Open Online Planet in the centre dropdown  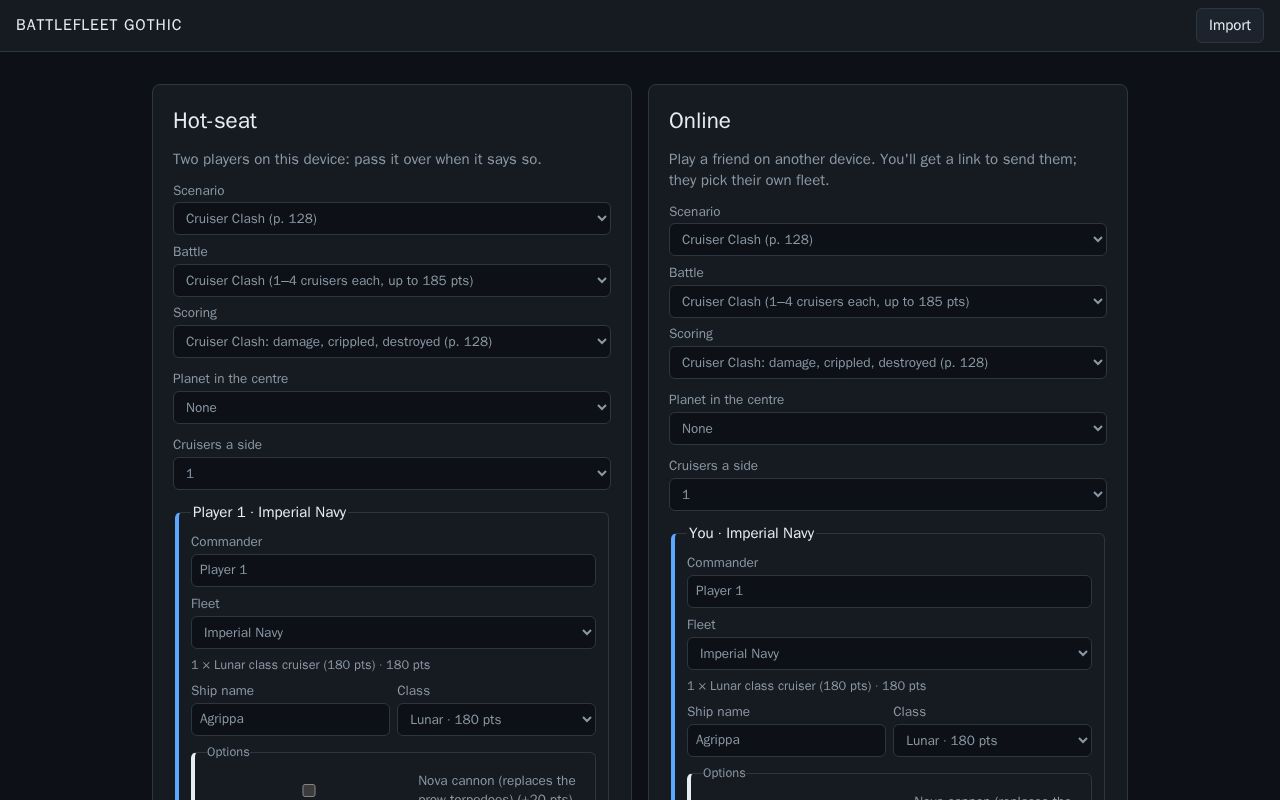[888, 429]
